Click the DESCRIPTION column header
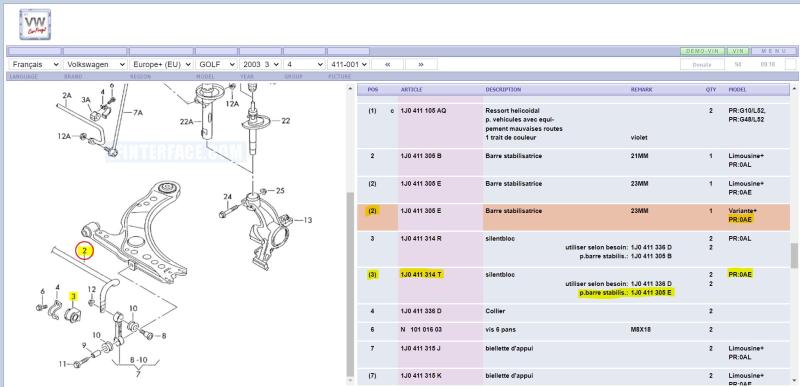 [503, 90]
